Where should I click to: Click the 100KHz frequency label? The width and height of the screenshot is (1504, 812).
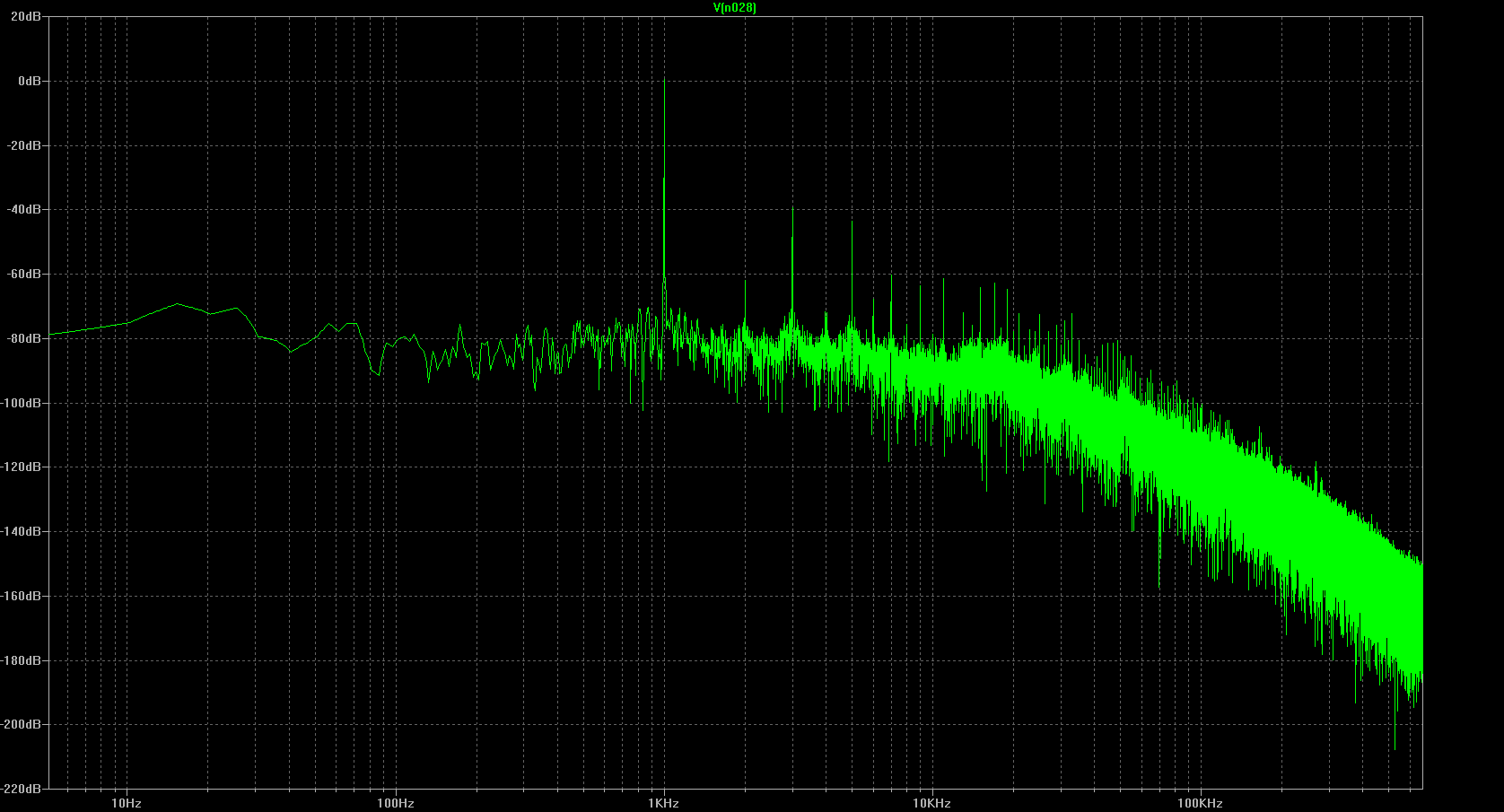coord(1201,803)
